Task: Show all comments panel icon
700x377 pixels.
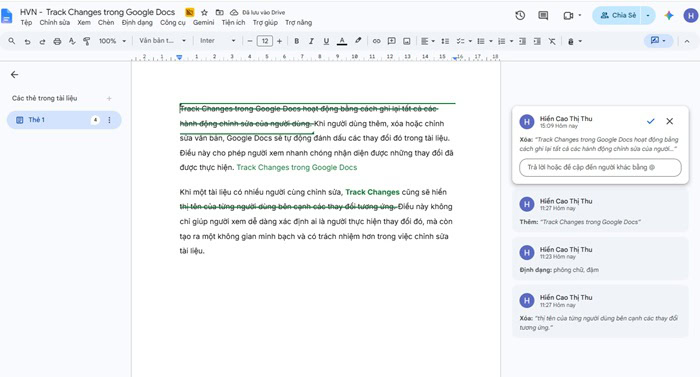Action: click(543, 16)
